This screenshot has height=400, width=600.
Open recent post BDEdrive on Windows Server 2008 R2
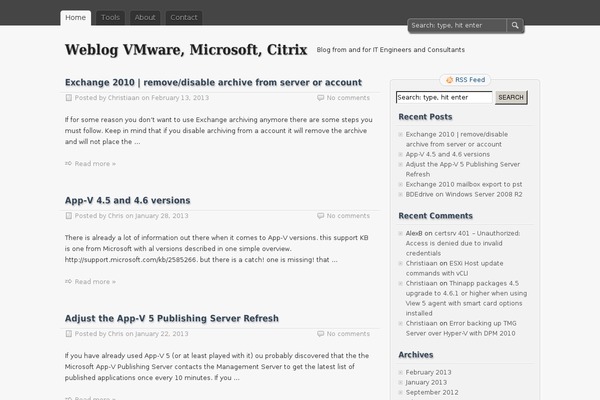tap(464, 194)
